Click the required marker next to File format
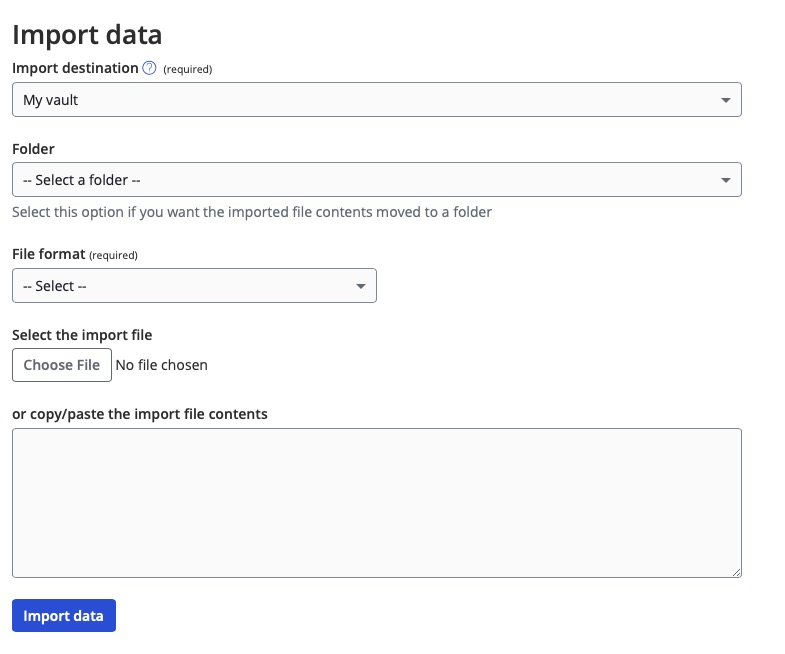 [x=113, y=255]
